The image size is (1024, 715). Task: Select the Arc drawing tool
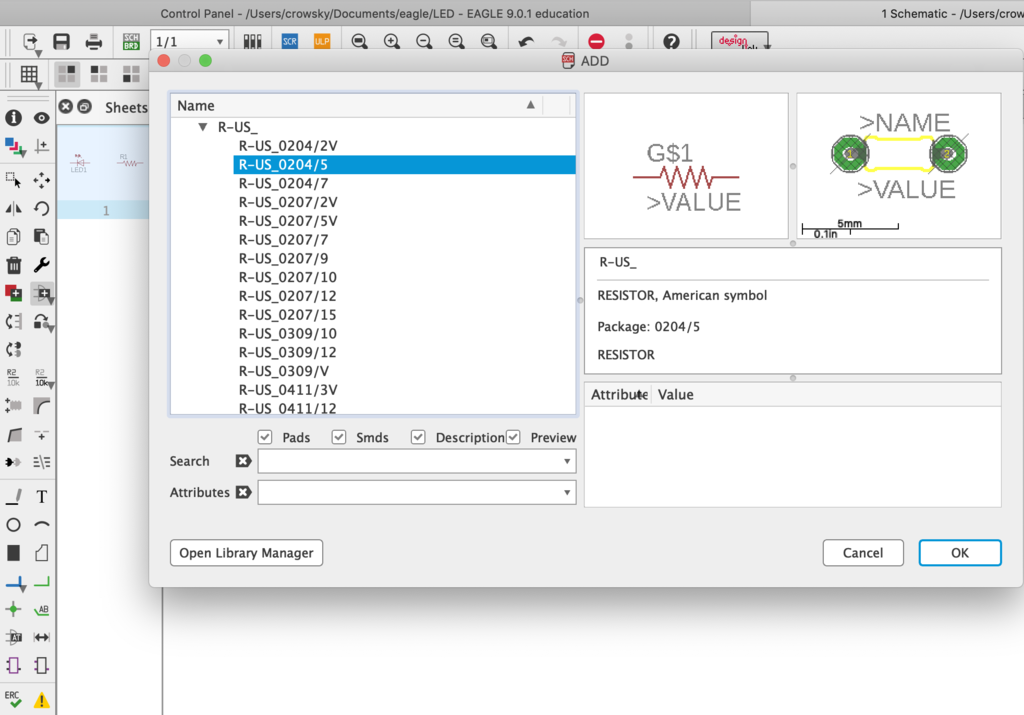coord(41,525)
